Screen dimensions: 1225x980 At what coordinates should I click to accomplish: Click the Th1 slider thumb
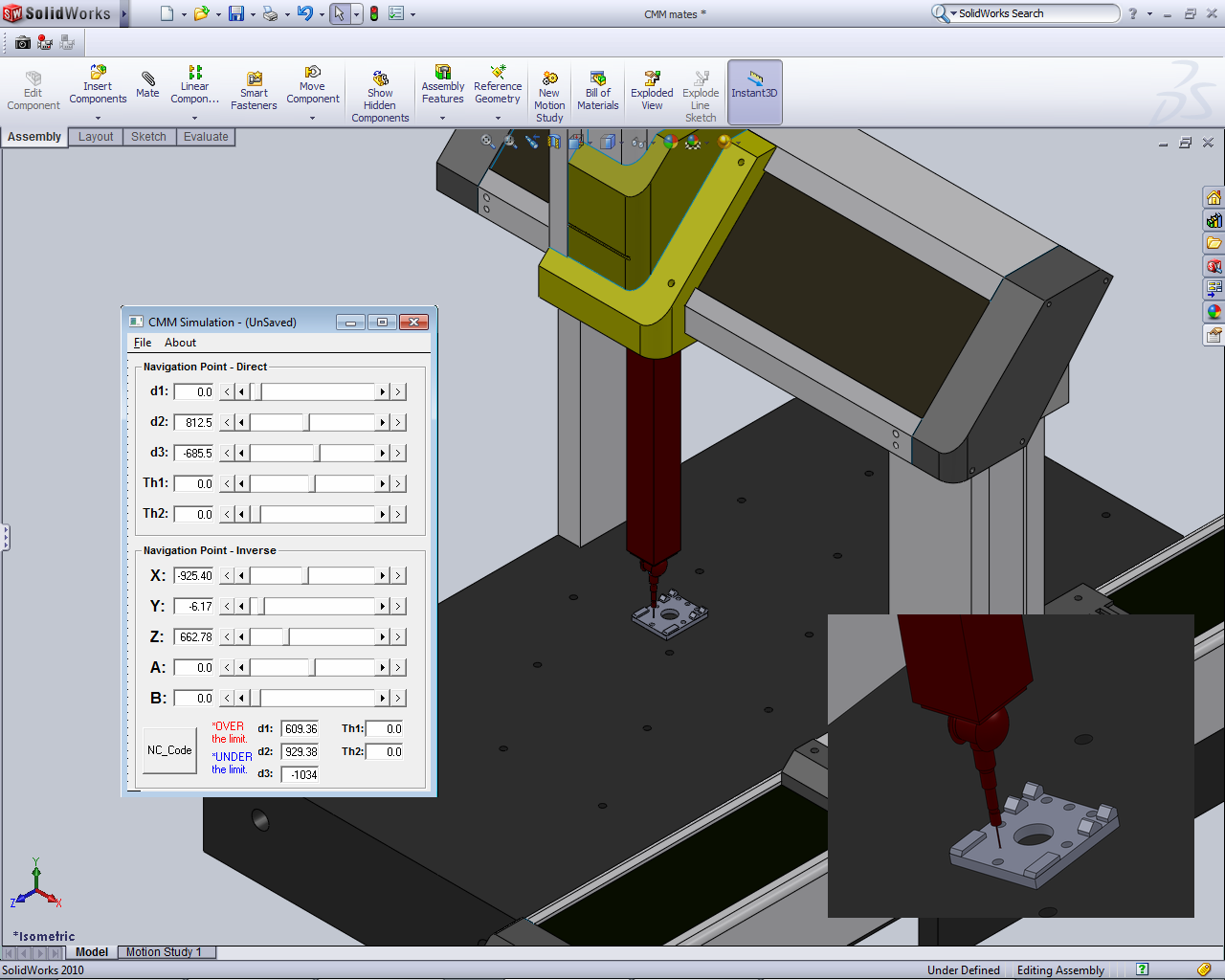[x=312, y=483]
